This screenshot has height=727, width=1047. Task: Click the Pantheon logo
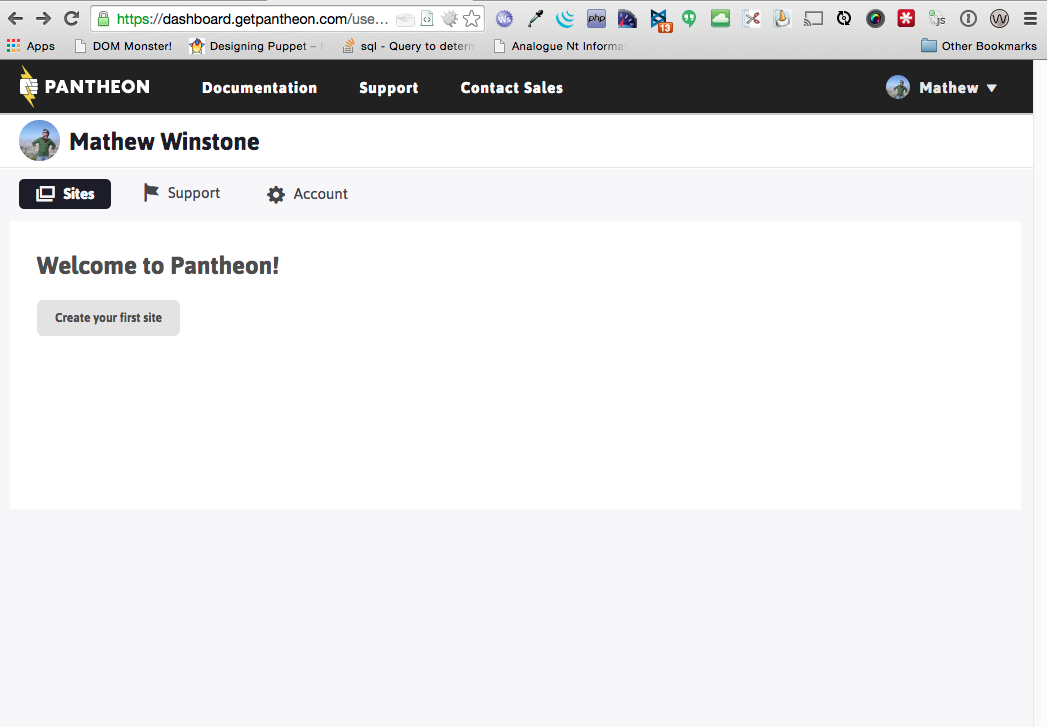coord(85,87)
